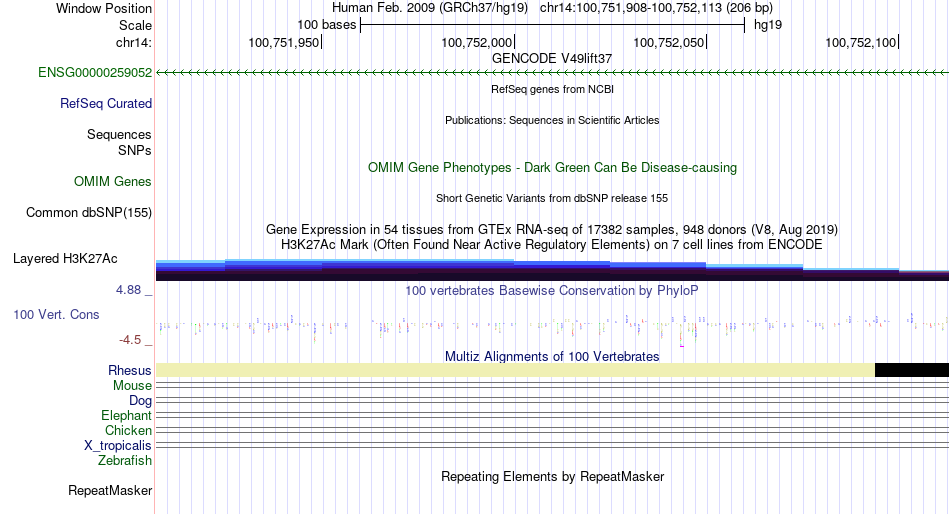The height and width of the screenshot is (514, 950).
Task: Open OMIM Genes track label
Action: [113, 181]
